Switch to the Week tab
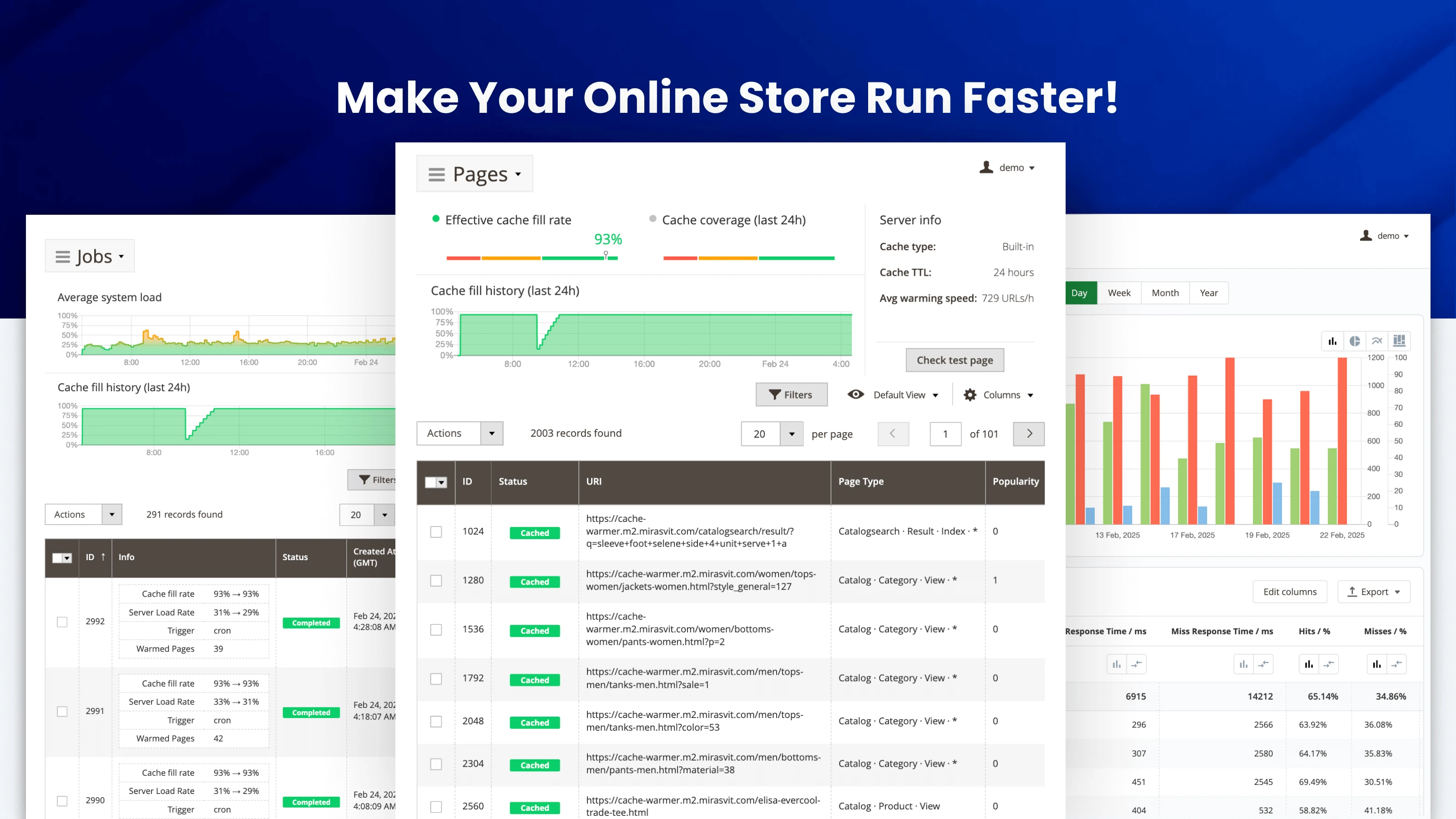 [1118, 293]
